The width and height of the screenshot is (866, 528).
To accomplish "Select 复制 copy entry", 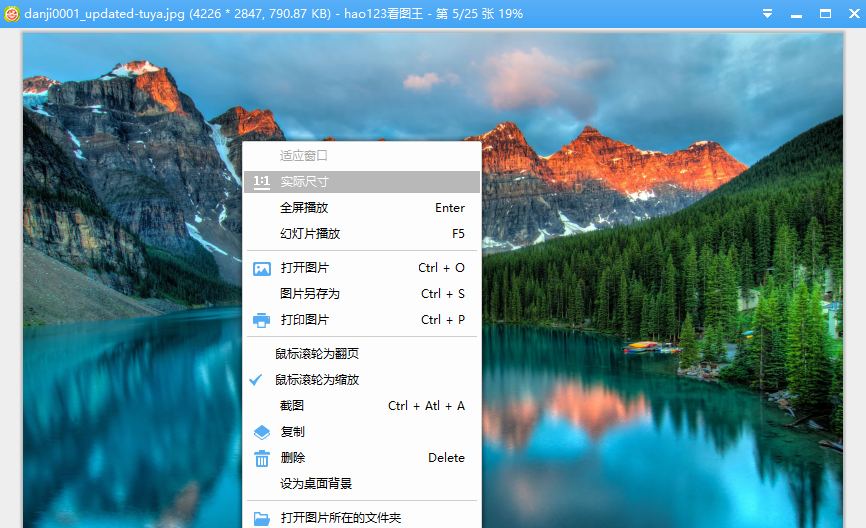I will click(362, 431).
